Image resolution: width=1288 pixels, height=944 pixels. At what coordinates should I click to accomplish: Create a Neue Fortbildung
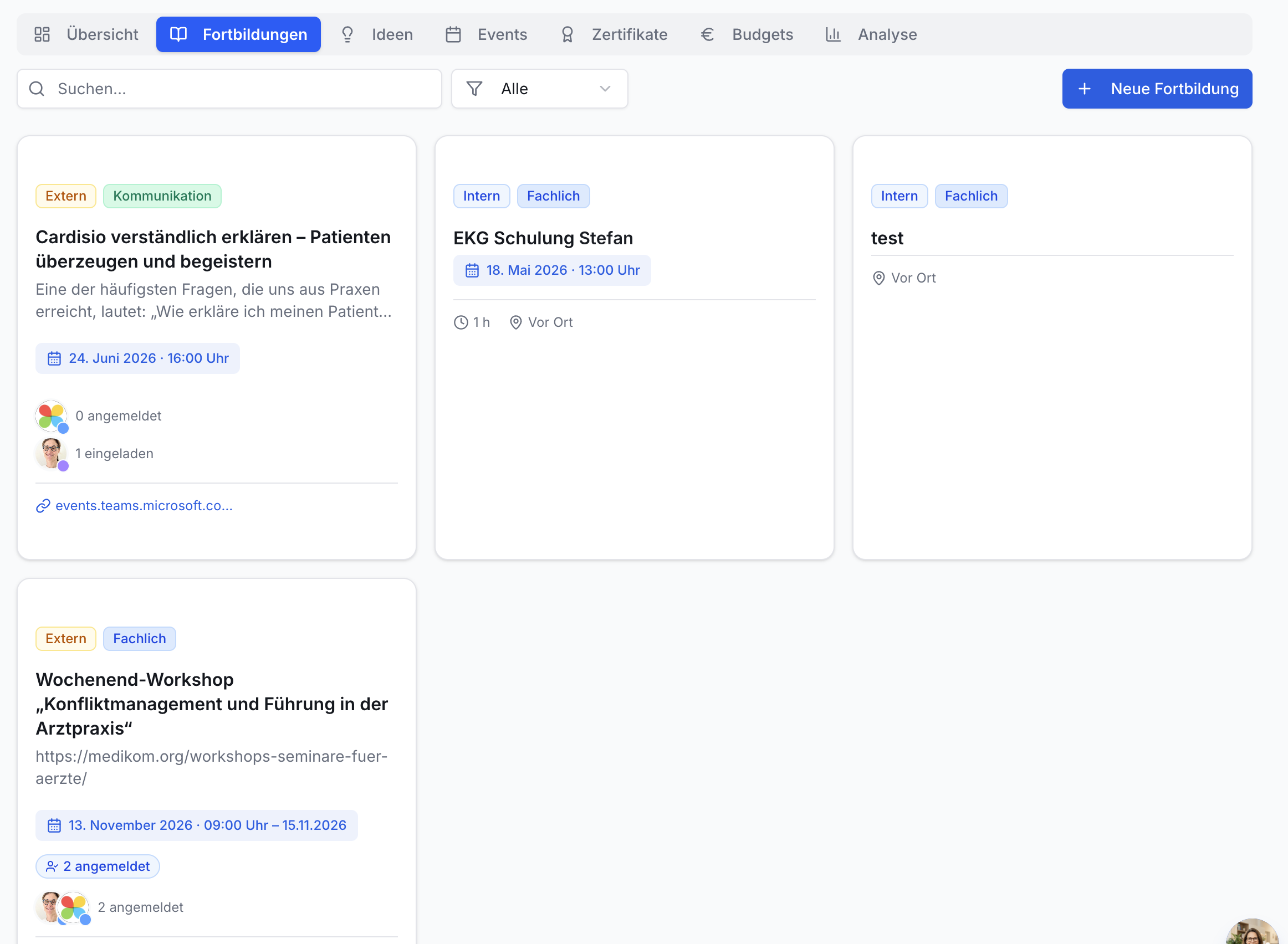click(x=1157, y=89)
